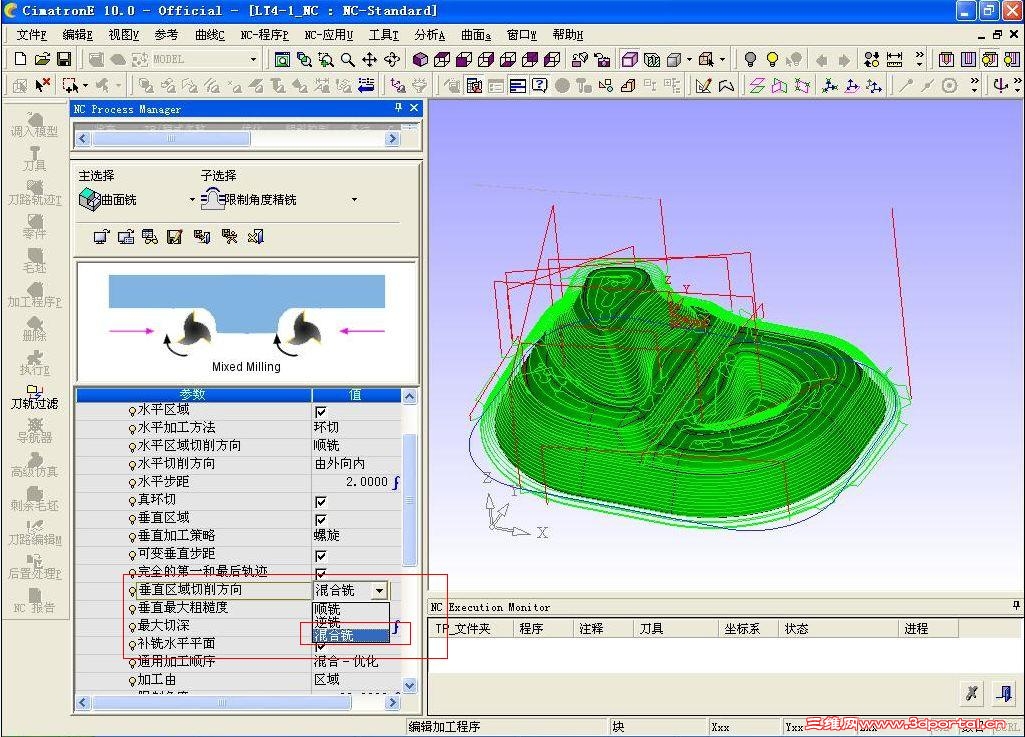Click parameter table vertical scrollbar thumb
The width and height of the screenshot is (1025, 737).
(x=409, y=500)
